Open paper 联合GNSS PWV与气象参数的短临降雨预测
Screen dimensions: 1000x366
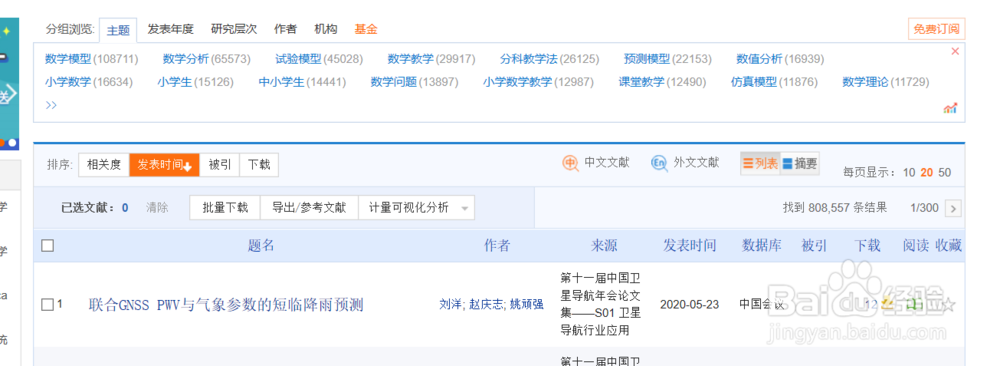coord(226,305)
